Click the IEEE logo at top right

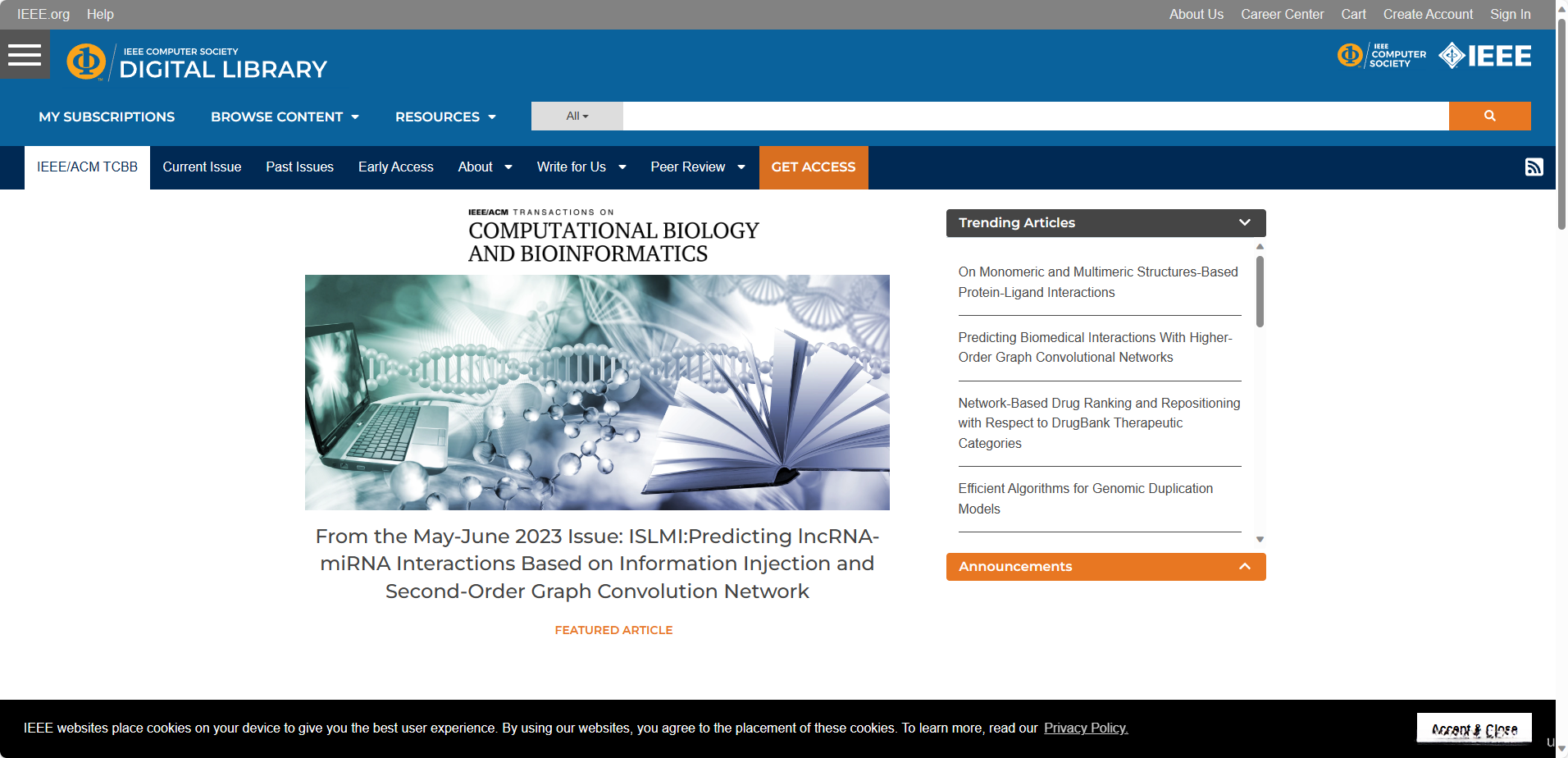[x=1485, y=56]
